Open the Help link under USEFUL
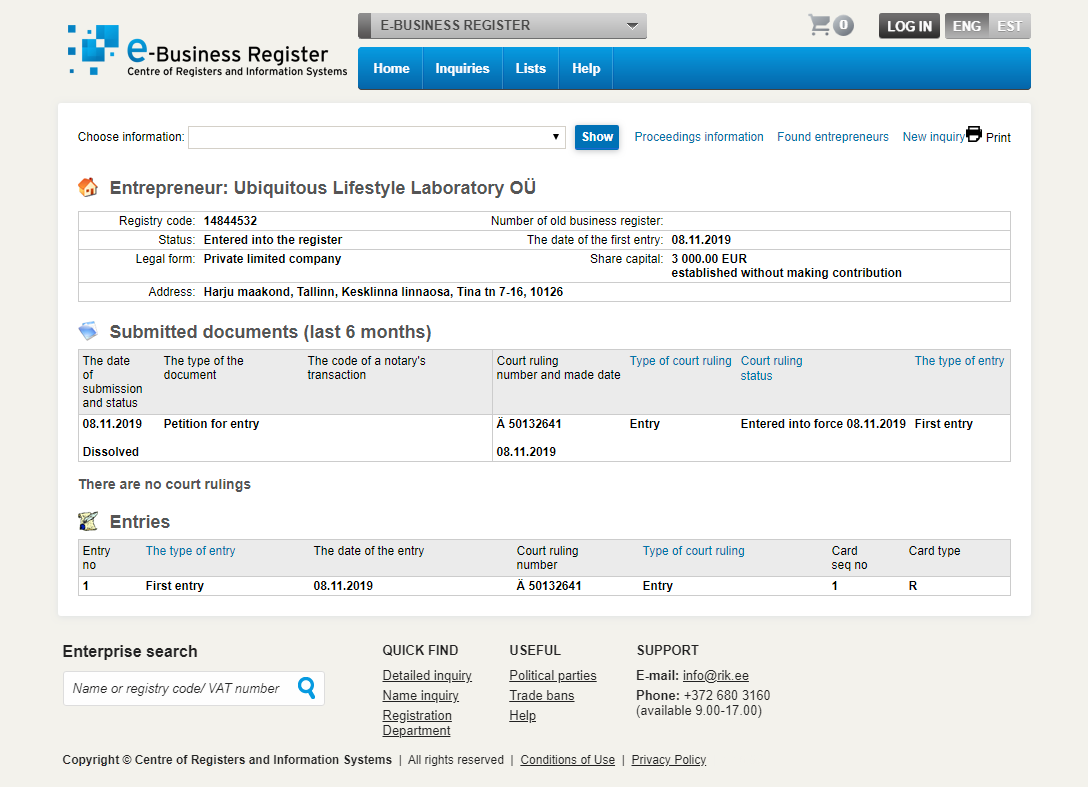The image size is (1088, 787). pos(522,716)
